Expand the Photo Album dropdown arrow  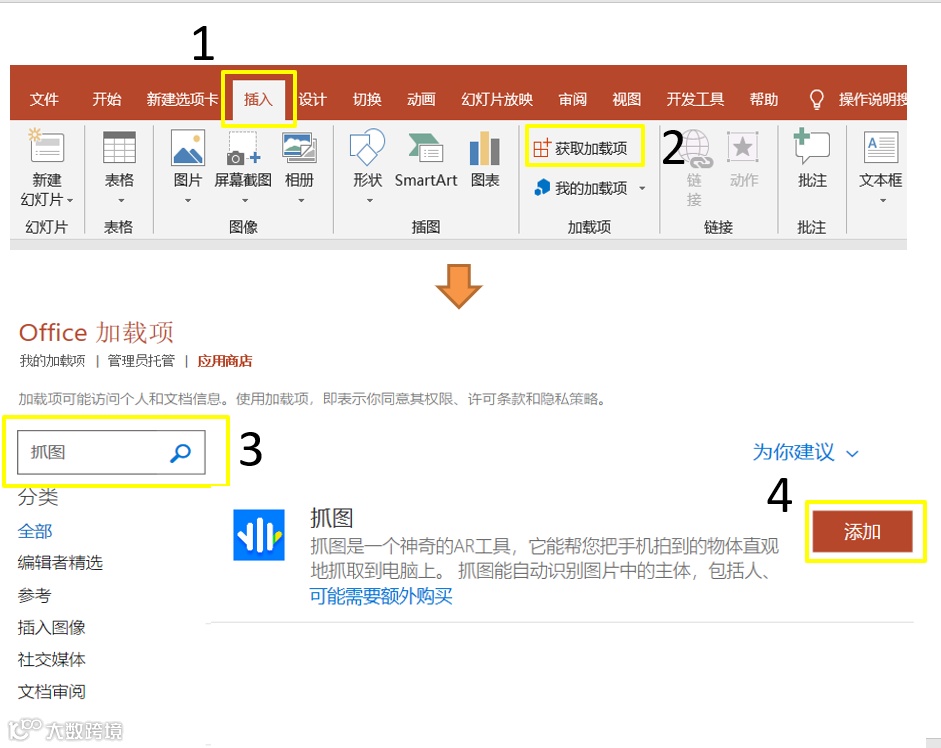tap(301, 201)
